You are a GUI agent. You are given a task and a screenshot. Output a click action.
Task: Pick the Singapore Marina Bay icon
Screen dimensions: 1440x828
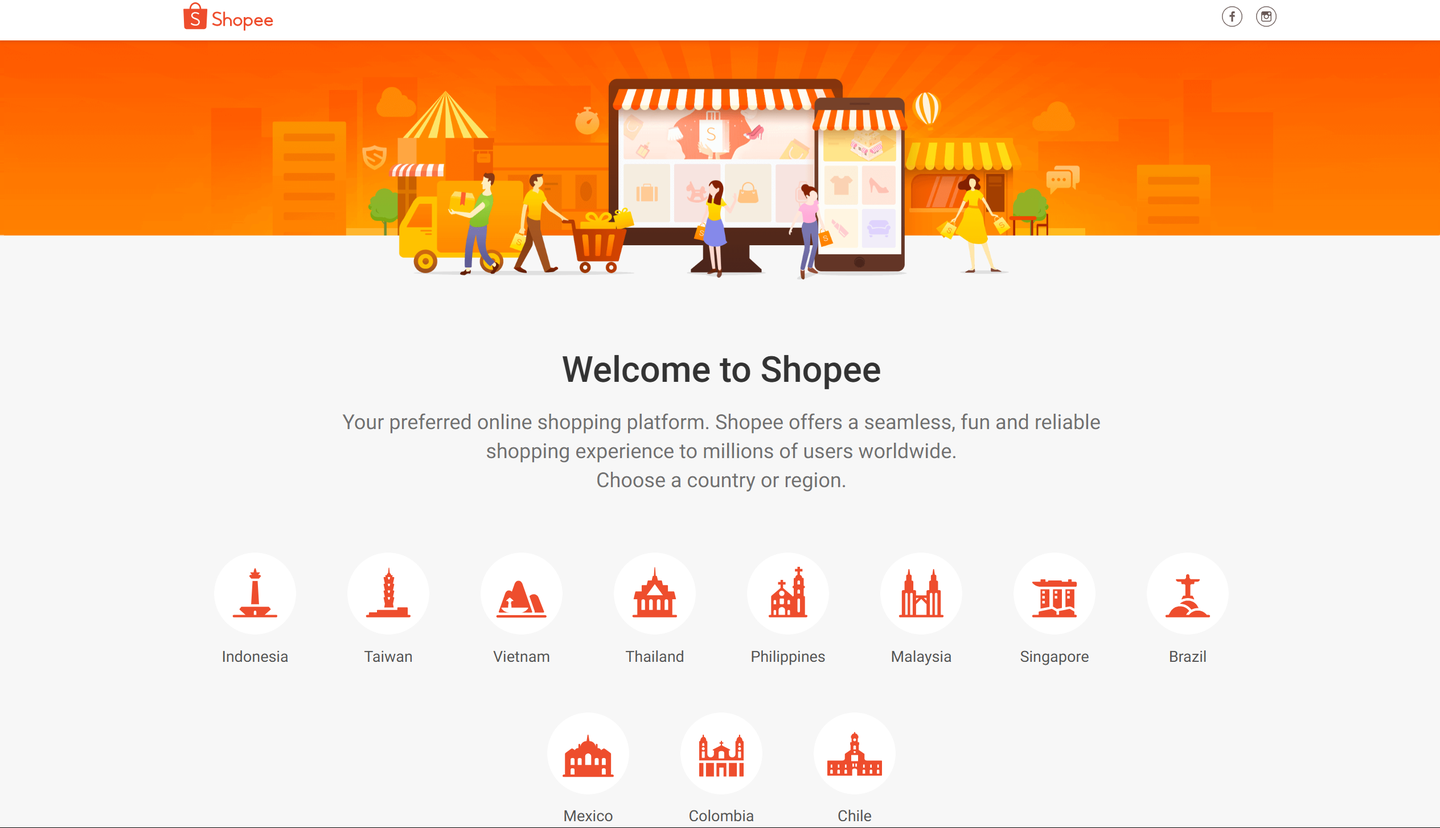point(1054,594)
